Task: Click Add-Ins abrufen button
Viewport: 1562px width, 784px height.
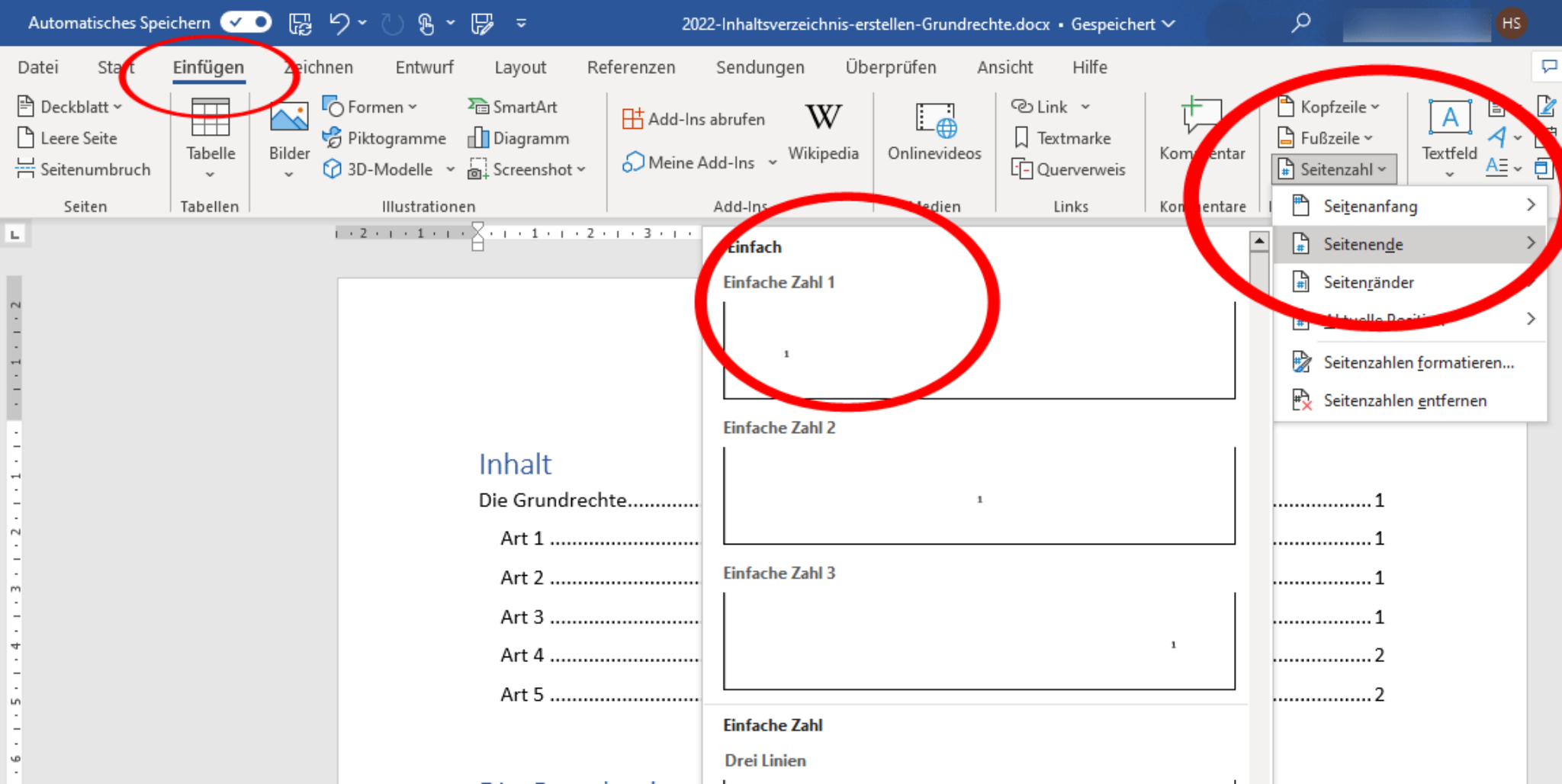Action: 693,119
